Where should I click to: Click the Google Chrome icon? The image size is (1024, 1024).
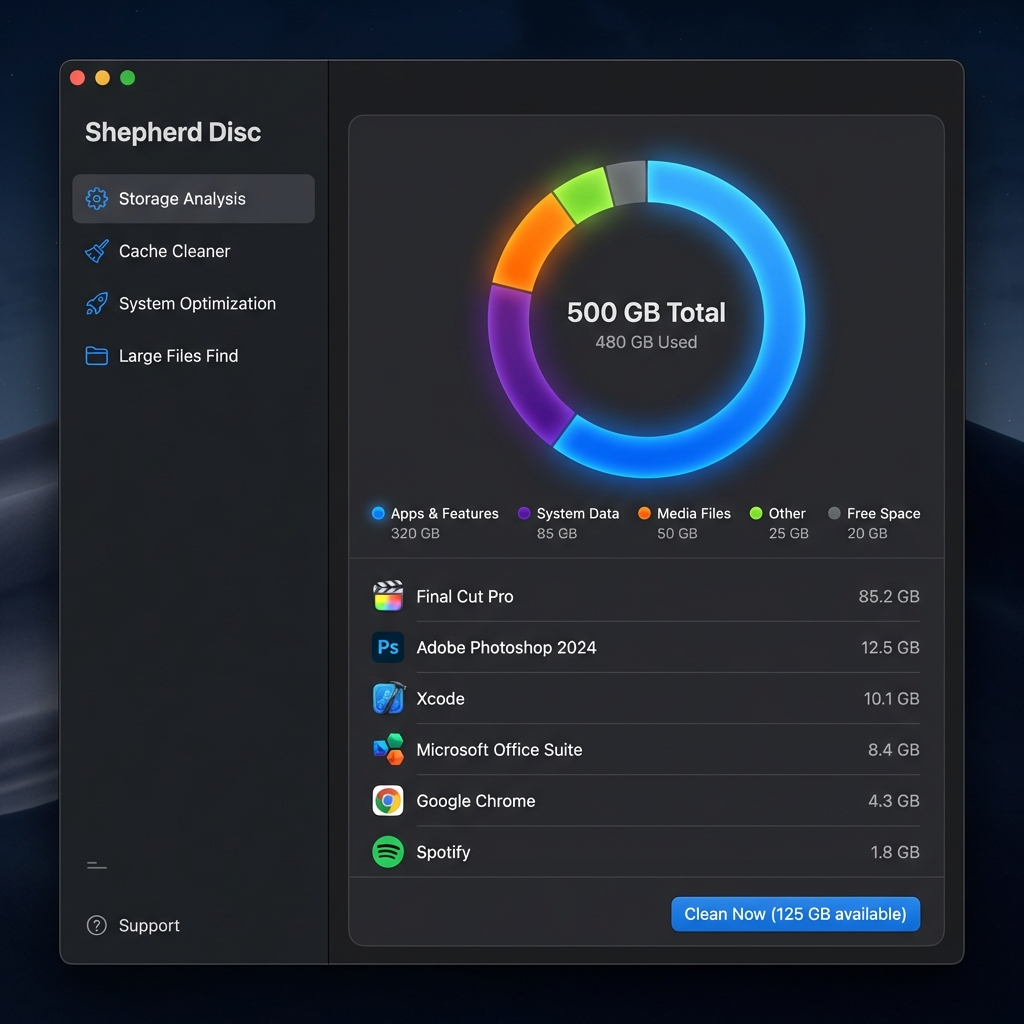[388, 801]
